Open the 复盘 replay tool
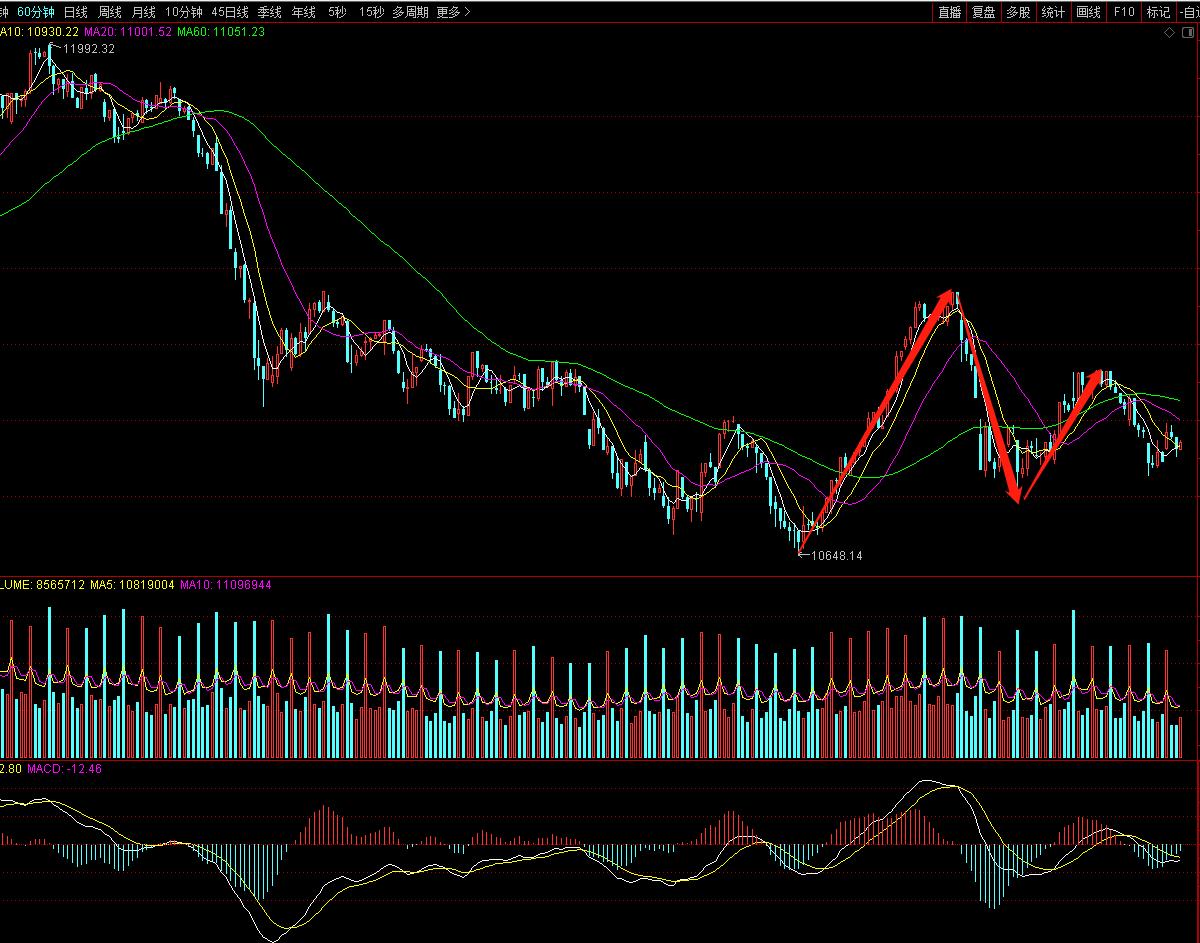The width and height of the screenshot is (1200, 943). pos(983,12)
